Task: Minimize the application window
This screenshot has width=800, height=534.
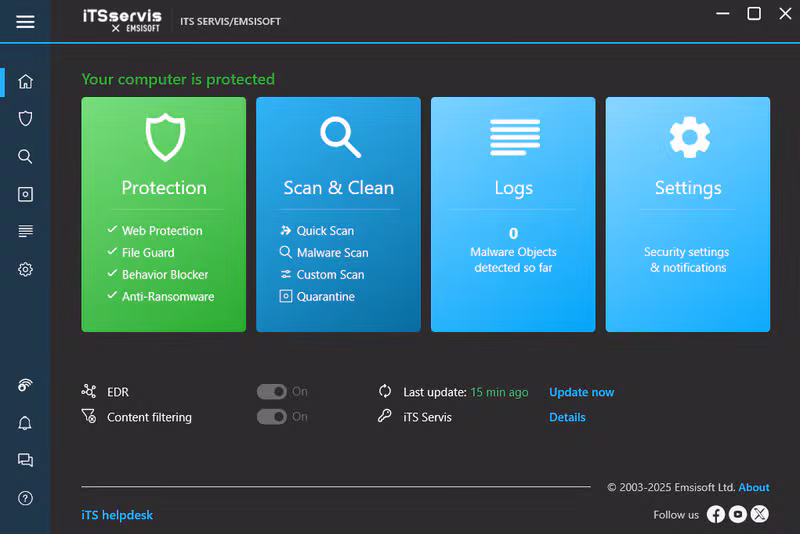Action: coord(722,14)
